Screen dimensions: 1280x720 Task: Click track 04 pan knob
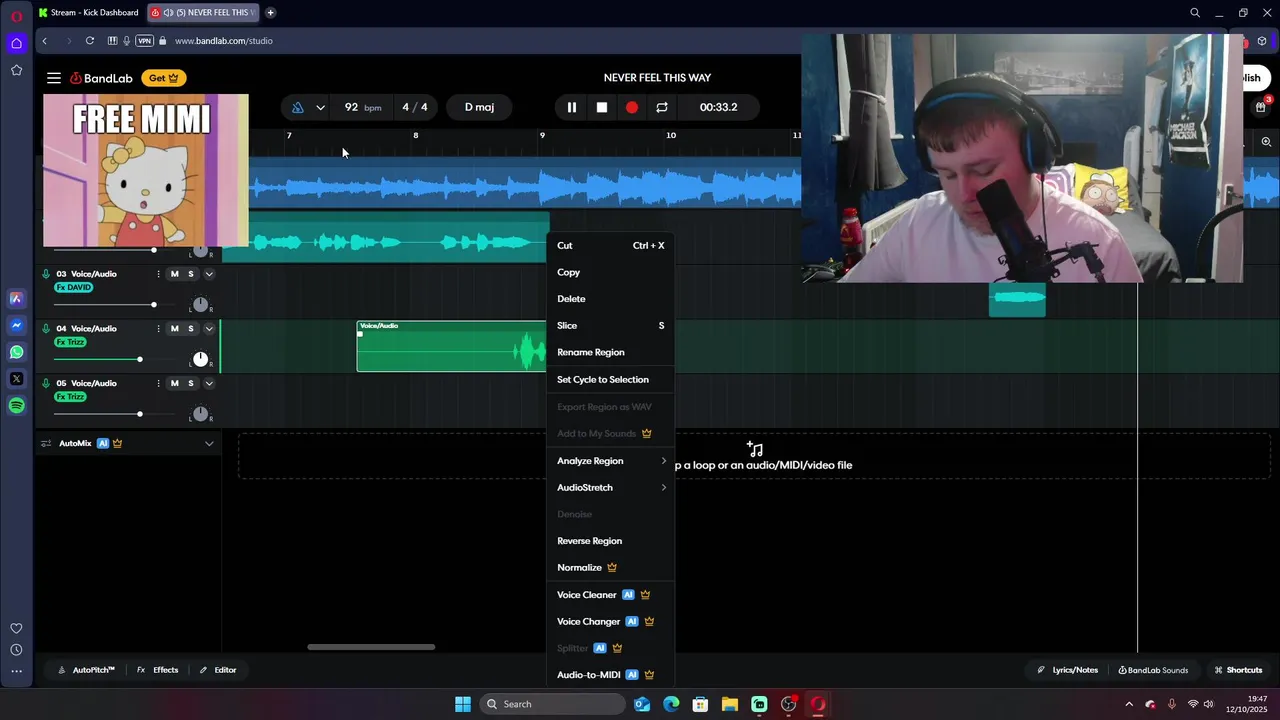[200, 359]
